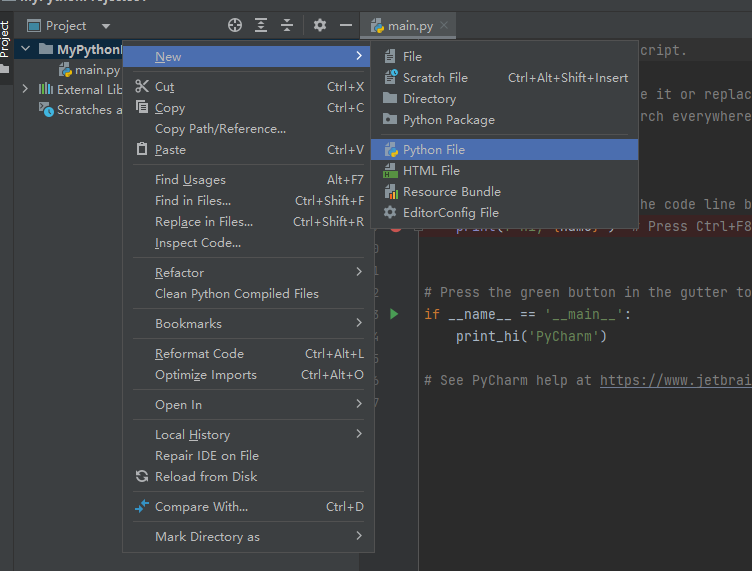
Task: Click the Python Package folder icon
Action: tap(390, 119)
